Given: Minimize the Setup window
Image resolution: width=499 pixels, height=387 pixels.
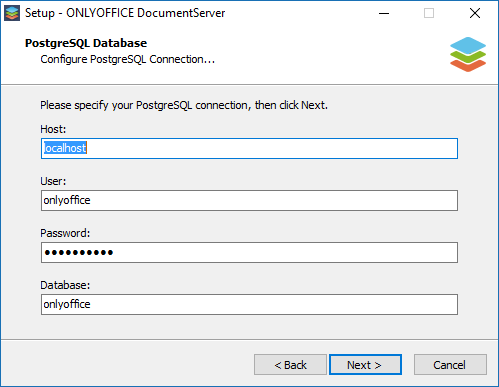Looking at the screenshot, I should tap(384, 13).
